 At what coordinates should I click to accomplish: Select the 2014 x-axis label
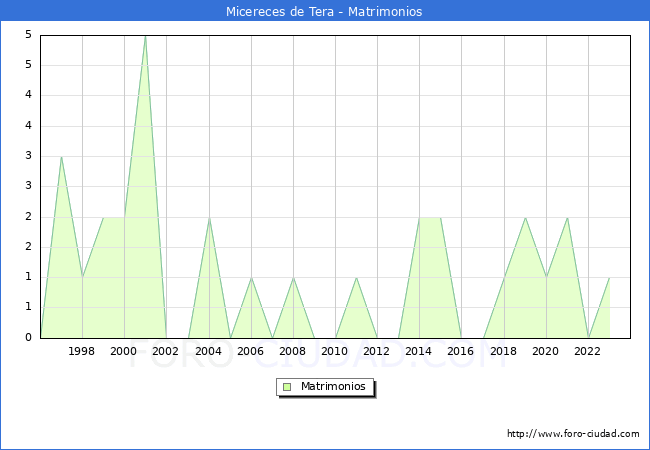(x=419, y=351)
